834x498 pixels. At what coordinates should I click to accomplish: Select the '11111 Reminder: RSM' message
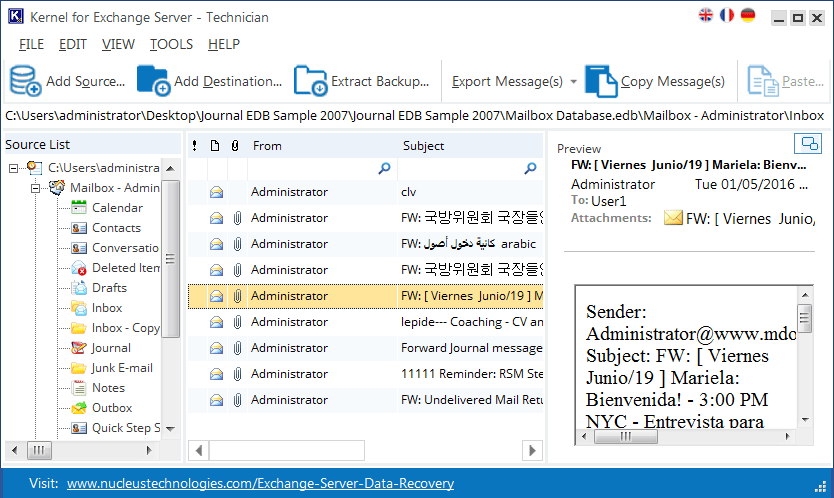coord(366,374)
